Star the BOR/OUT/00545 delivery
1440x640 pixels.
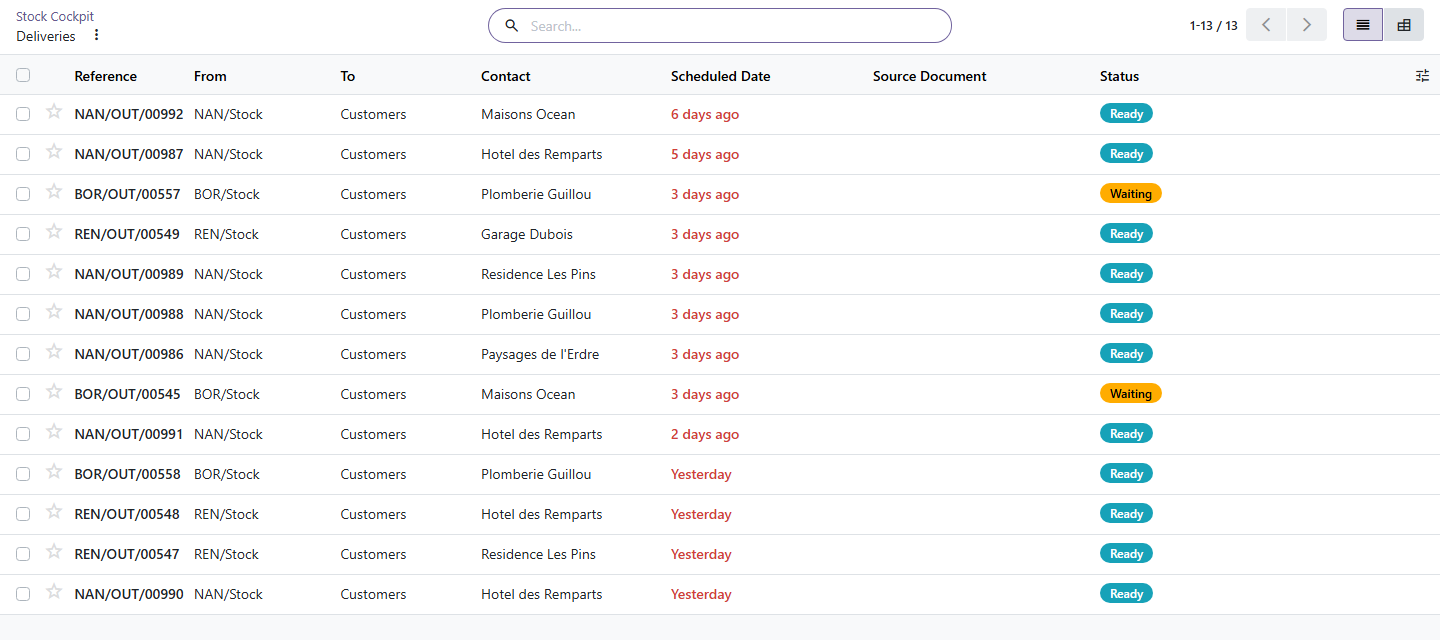(54, 392)
